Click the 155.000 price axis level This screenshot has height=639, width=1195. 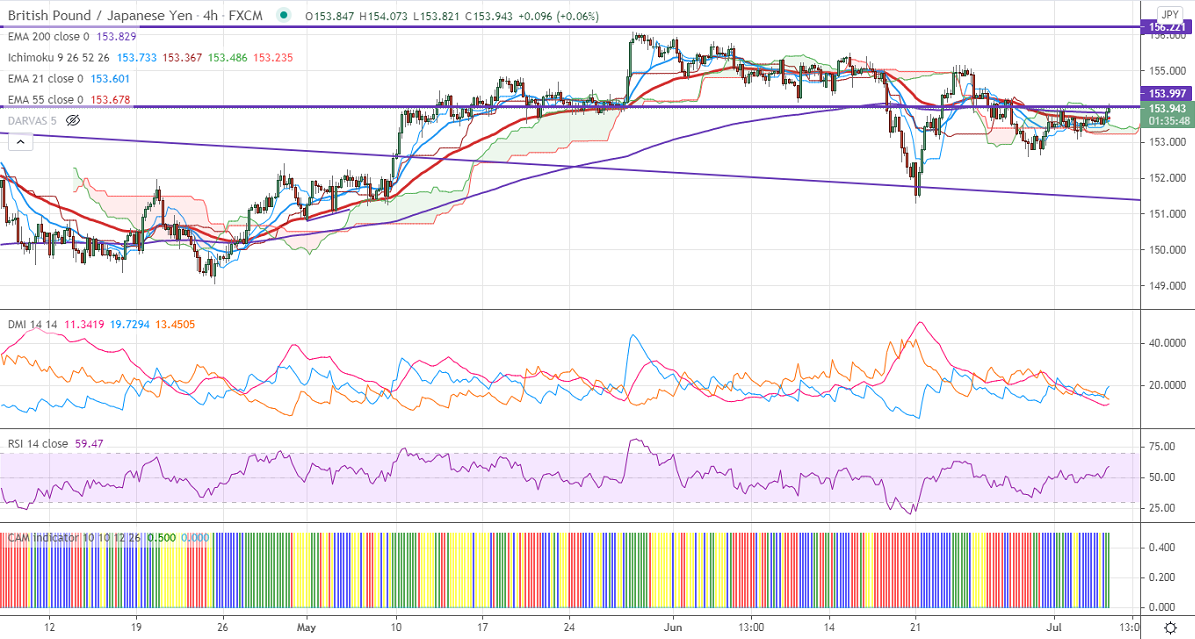tap(1168, 71)
